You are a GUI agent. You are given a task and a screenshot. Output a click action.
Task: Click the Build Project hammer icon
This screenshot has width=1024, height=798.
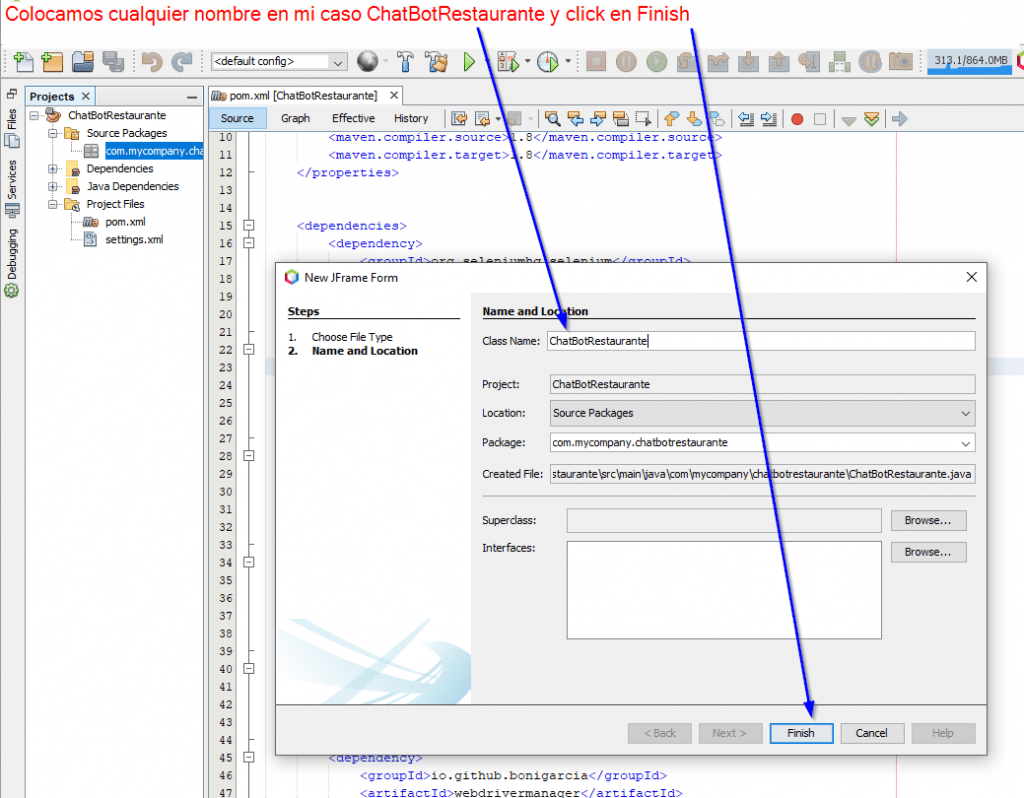406,62
